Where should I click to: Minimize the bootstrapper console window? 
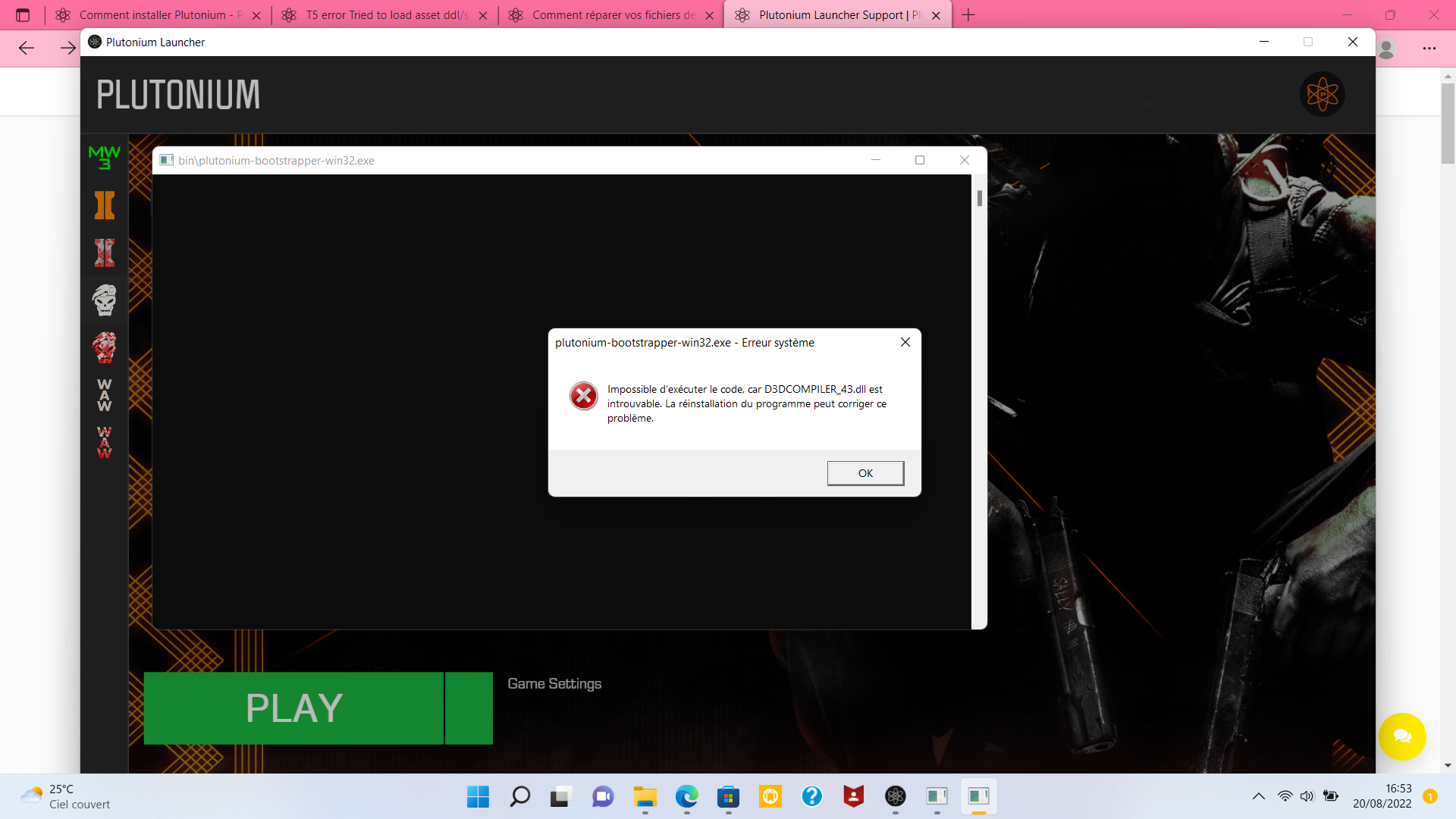coord(876,160)
